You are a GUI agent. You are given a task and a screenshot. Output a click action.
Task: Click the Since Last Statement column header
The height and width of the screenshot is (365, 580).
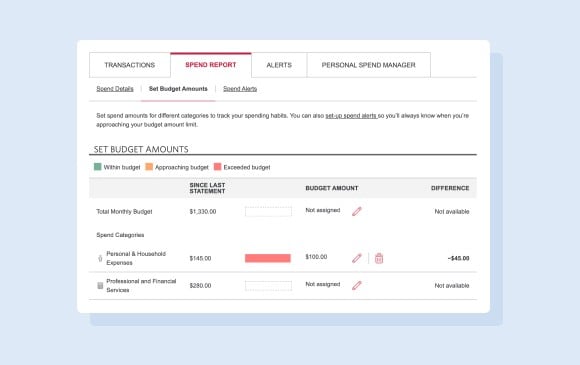point(207,188)
